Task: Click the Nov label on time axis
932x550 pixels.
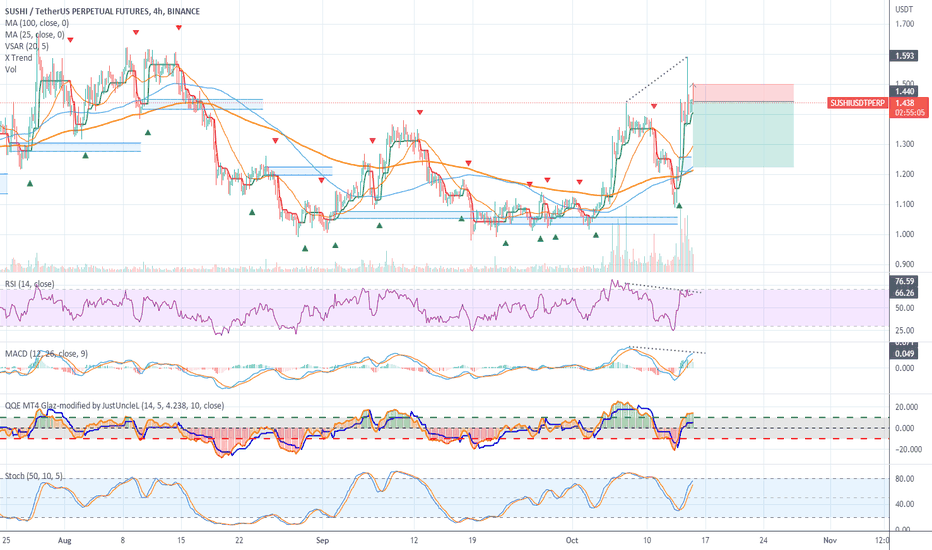Action: click(x=830, y=540)
